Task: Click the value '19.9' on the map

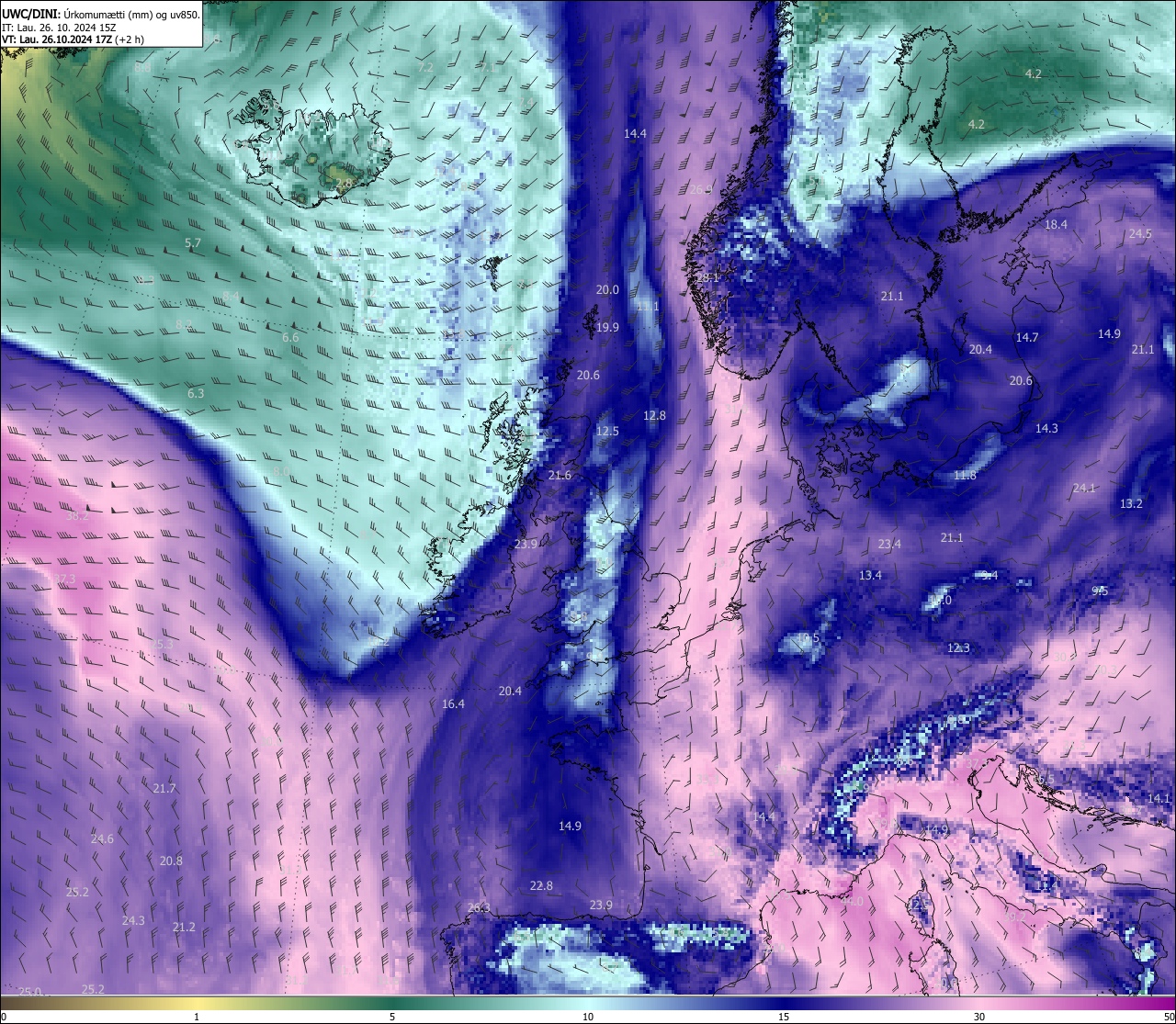Action: 607,328
